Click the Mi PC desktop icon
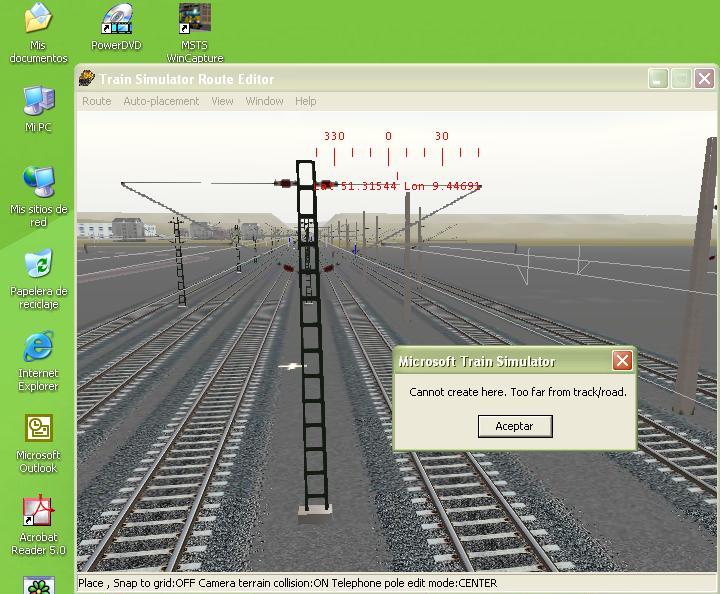Image resolution: width=720 pixels, height=594 pixels. (38, 101)
